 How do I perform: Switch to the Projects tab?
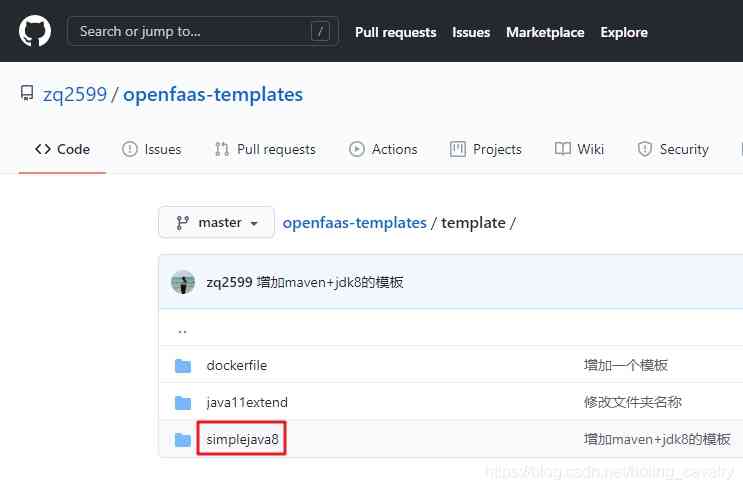coord(486,149)
